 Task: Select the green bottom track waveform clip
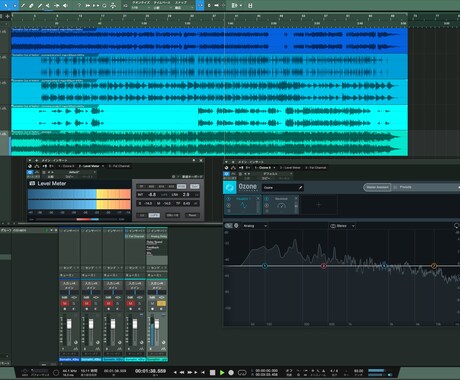(x=210, y=143)
